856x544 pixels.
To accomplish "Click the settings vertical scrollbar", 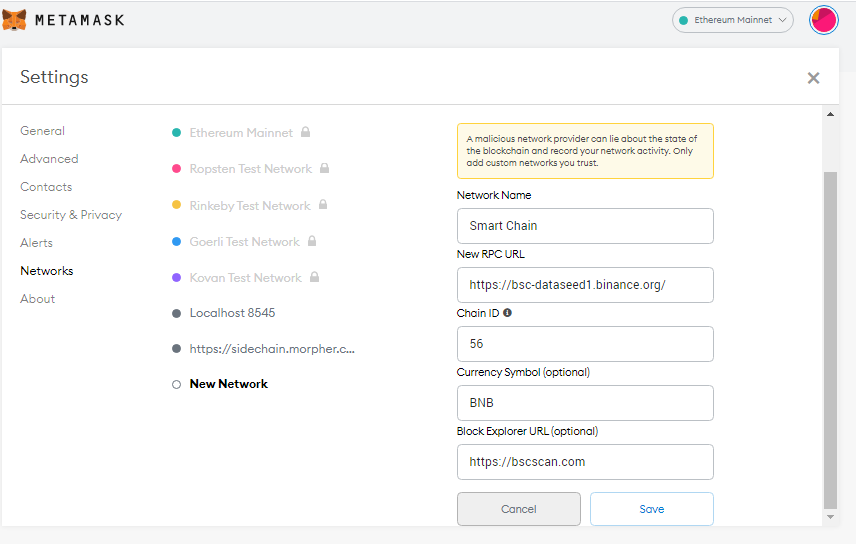I will 829,340.
